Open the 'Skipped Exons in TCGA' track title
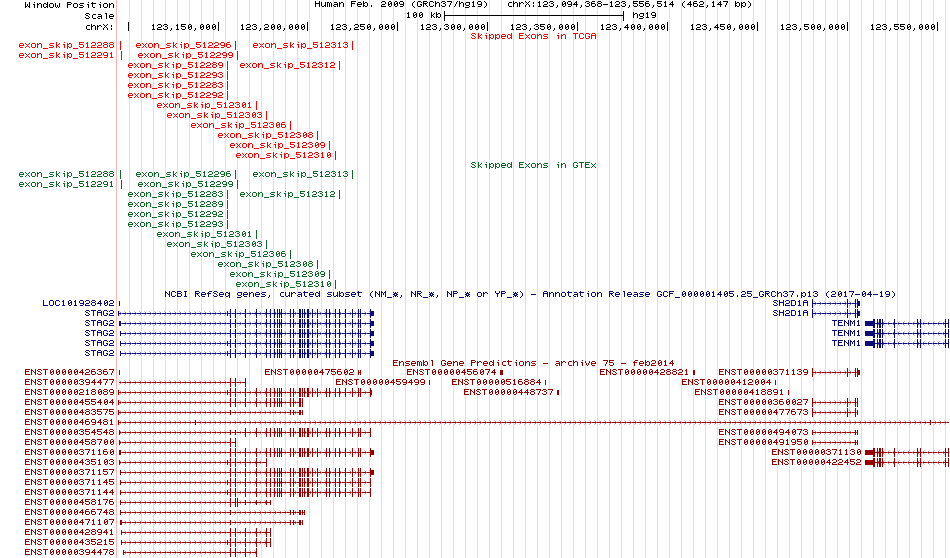 tap(533, 36)
